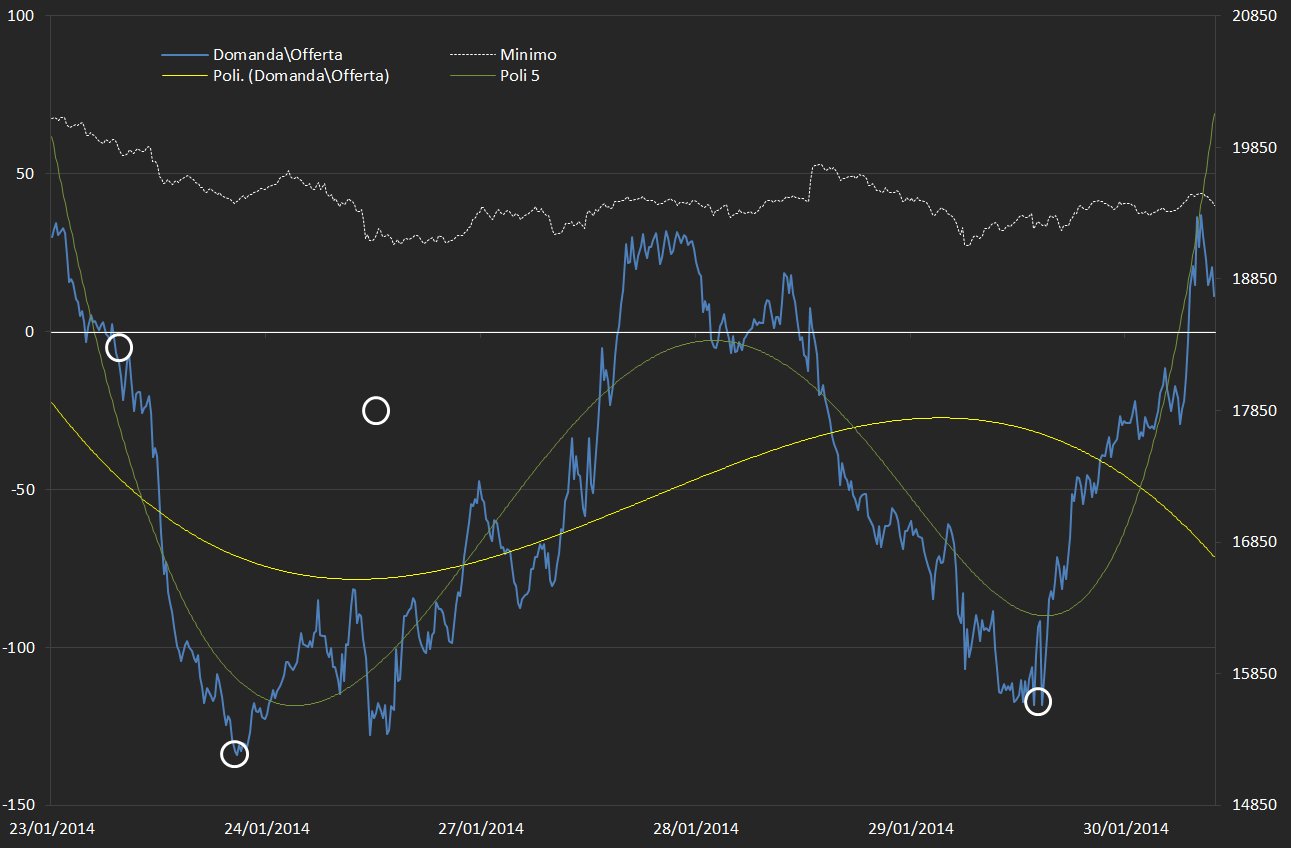This screenshot has height=848, width=1291.
Task: Click the right axis value 15850
Action: point(1255,674)
